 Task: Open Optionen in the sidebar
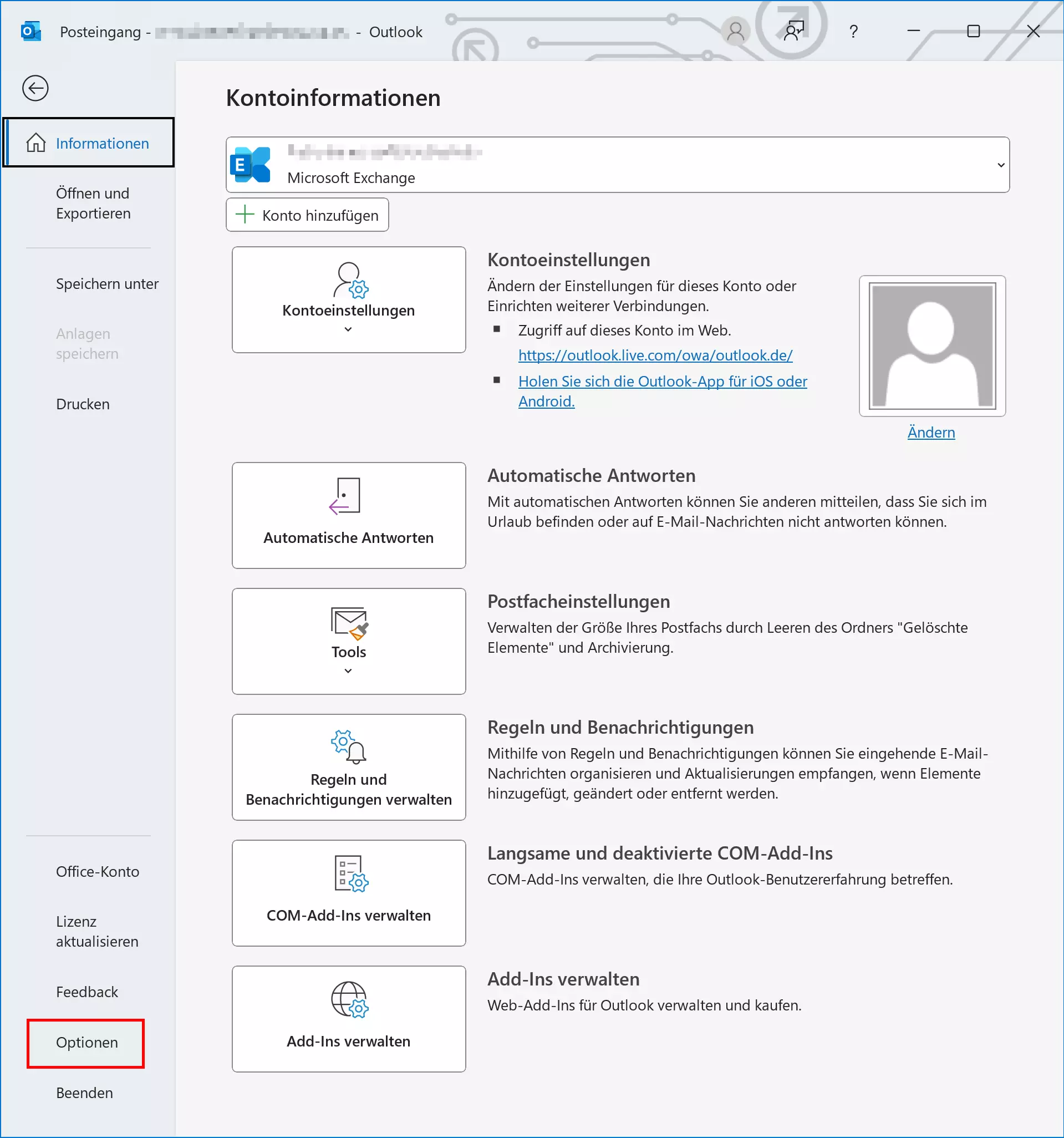coord(86,1043)
